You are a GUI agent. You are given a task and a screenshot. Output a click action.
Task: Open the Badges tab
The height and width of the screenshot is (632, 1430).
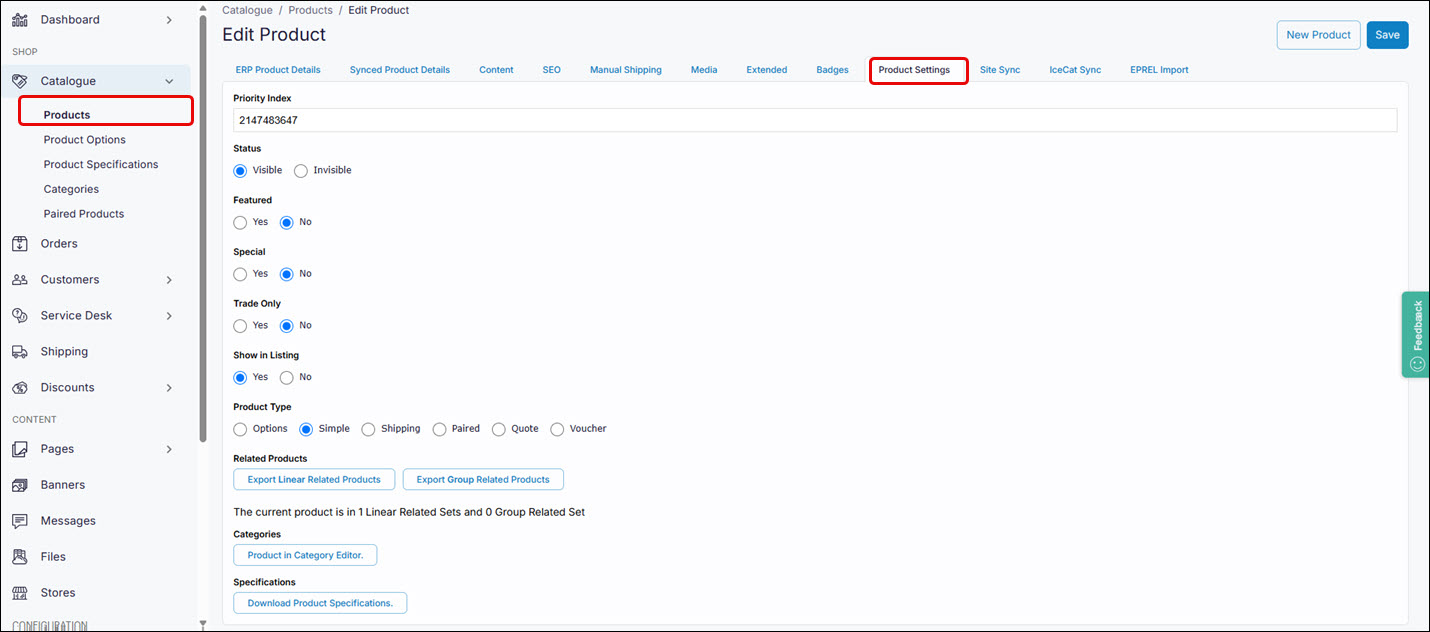[x=832, y=69]
